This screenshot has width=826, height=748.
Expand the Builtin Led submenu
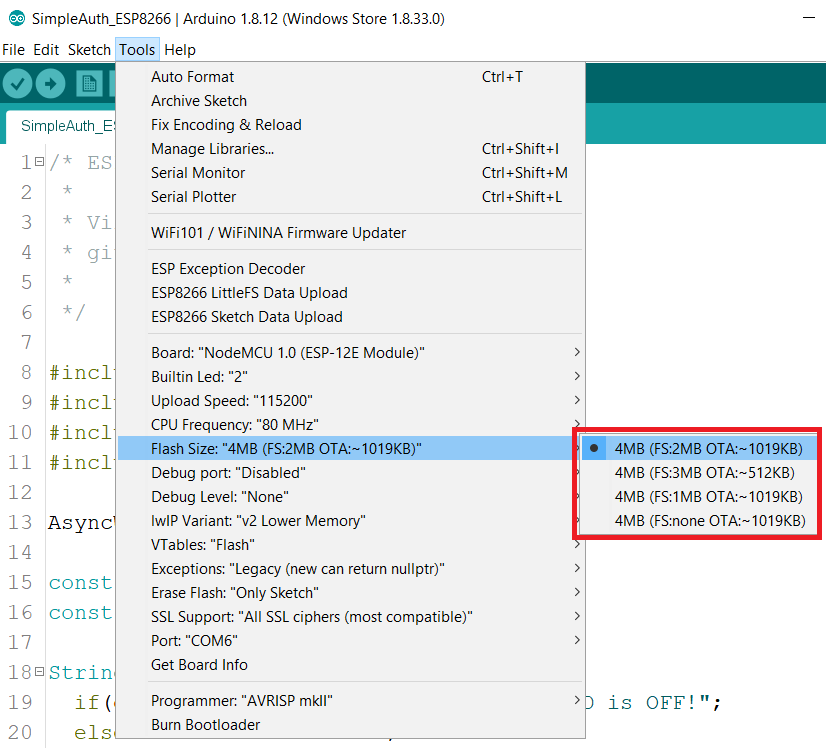[350, 377]
